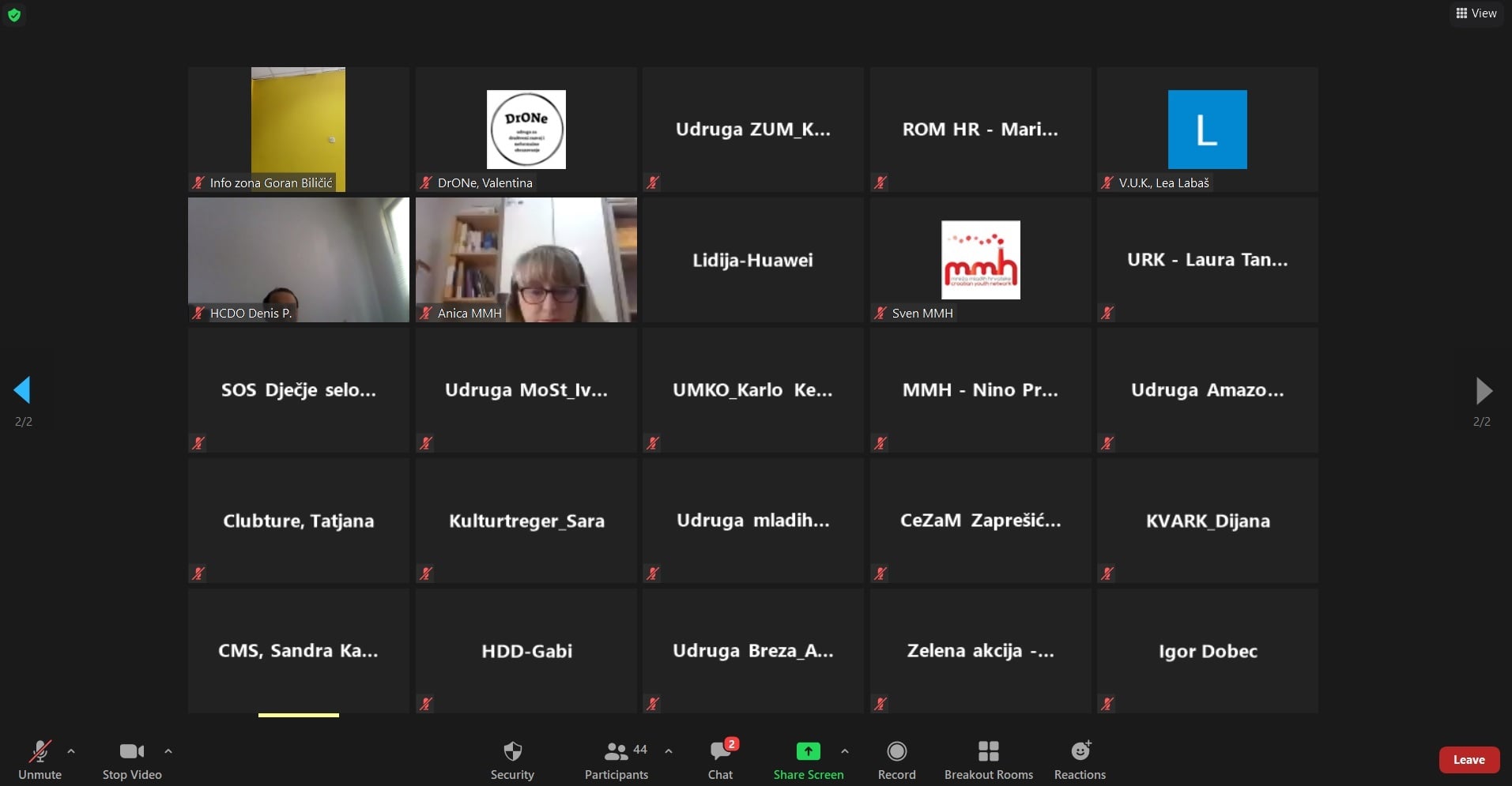Click muted mic icon on UMKO_Karlo tile
The height and width of the screenshot is (786, 1512).
pyautogui.click(x=653, y=443)
